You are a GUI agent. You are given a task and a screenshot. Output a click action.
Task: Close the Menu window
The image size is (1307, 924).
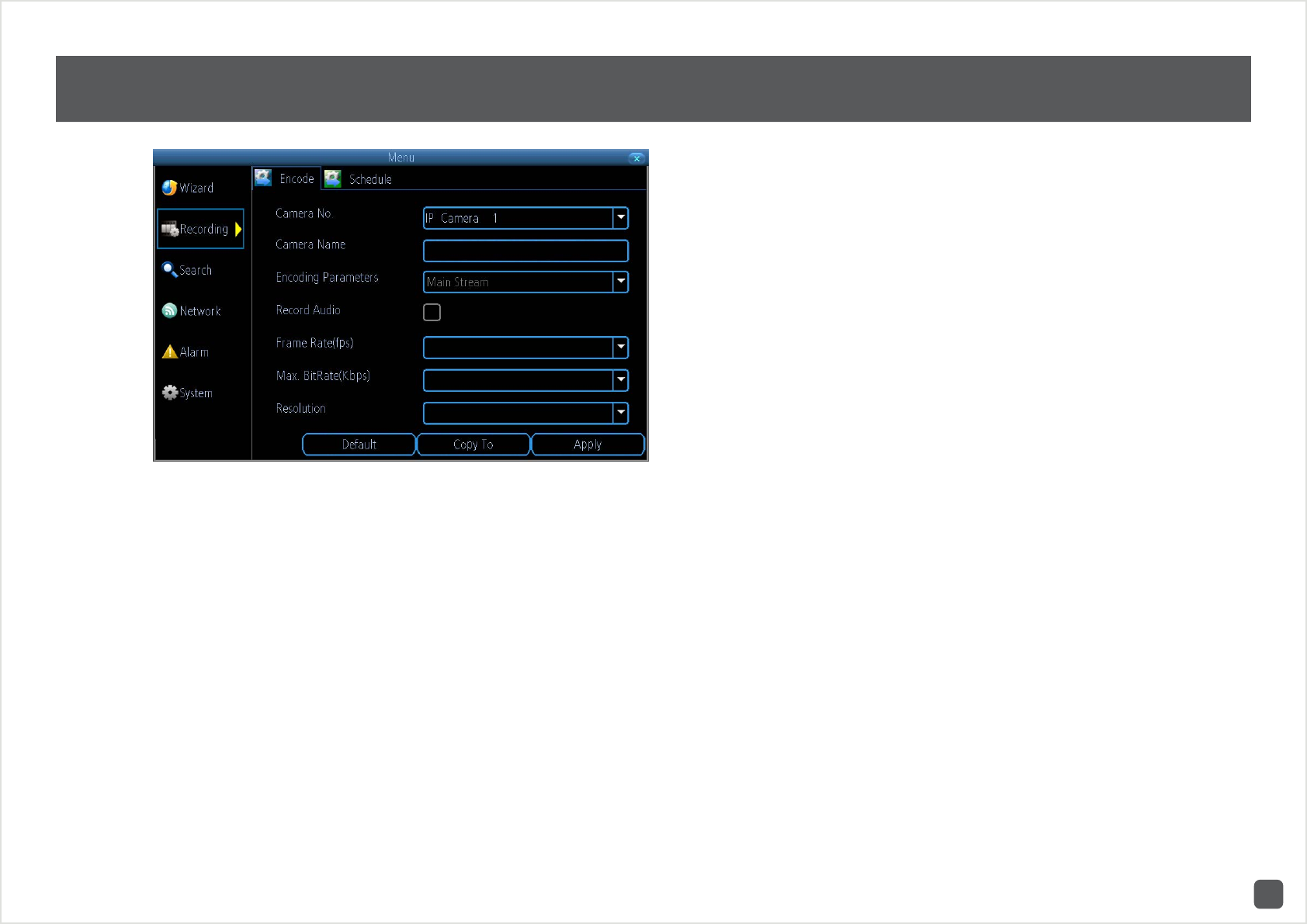[636, 158]
